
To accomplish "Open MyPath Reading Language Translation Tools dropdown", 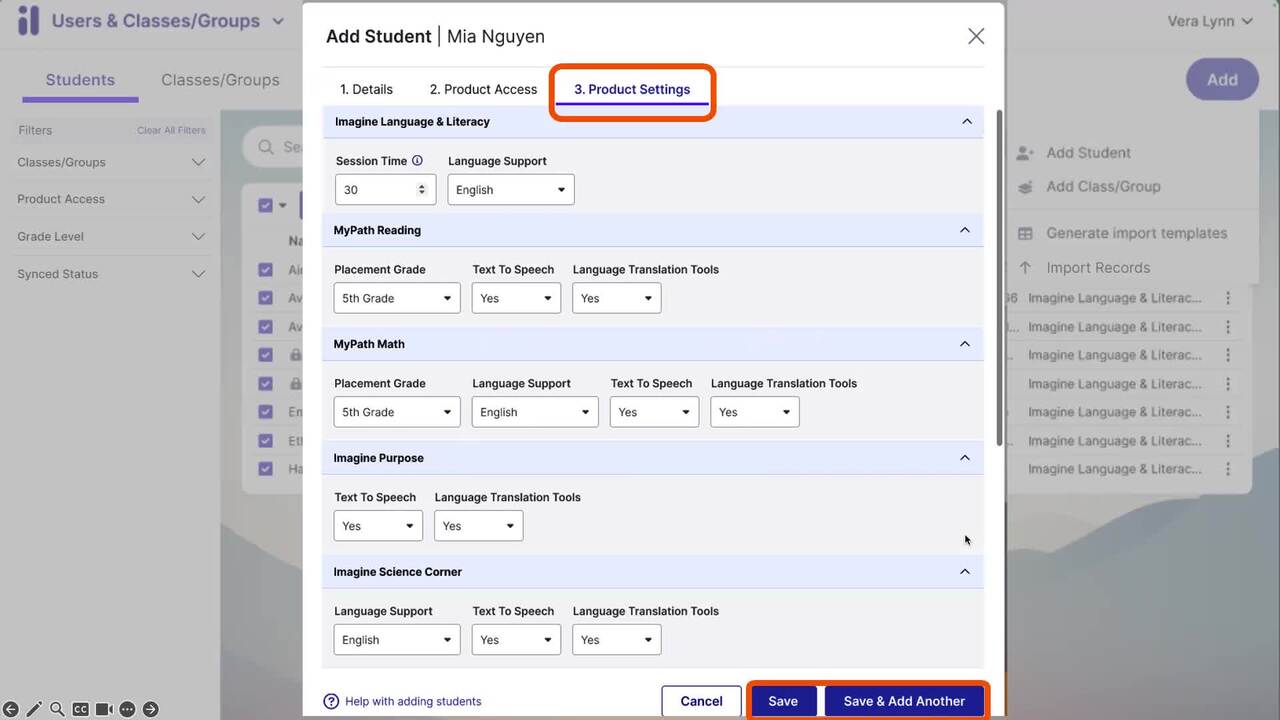I will (617, 298).
